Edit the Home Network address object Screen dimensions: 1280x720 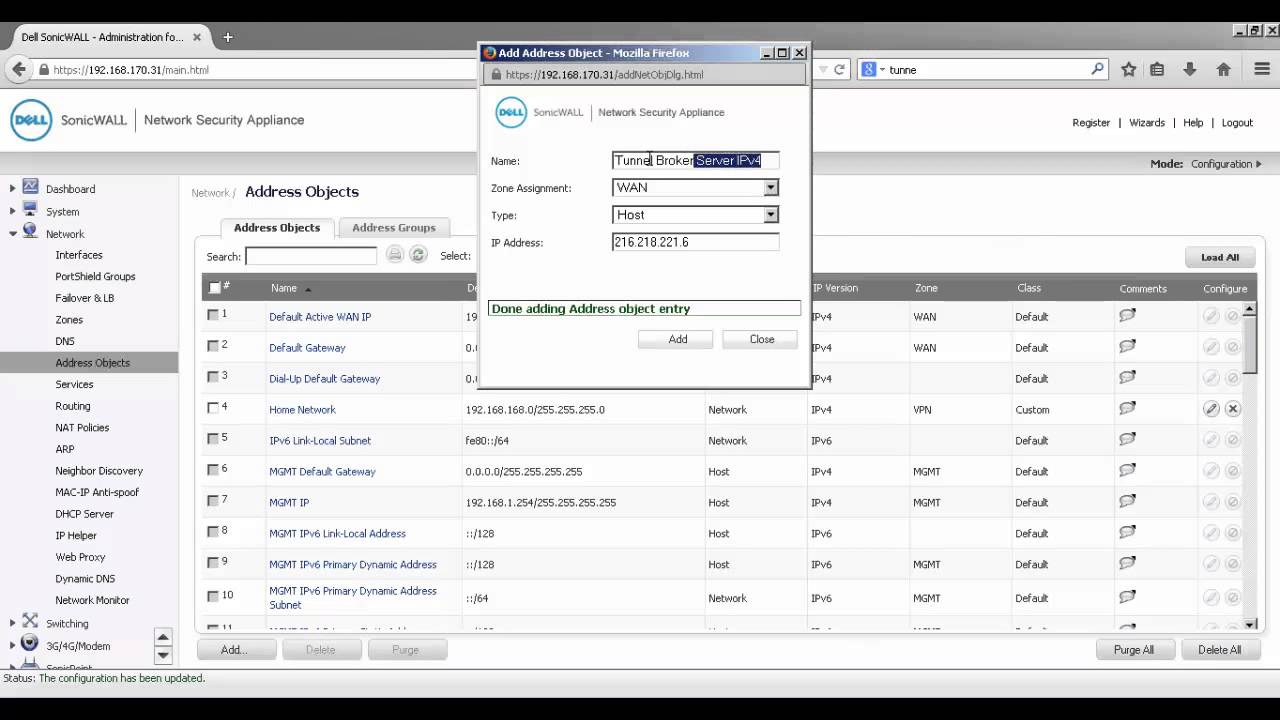point(1211,409)
